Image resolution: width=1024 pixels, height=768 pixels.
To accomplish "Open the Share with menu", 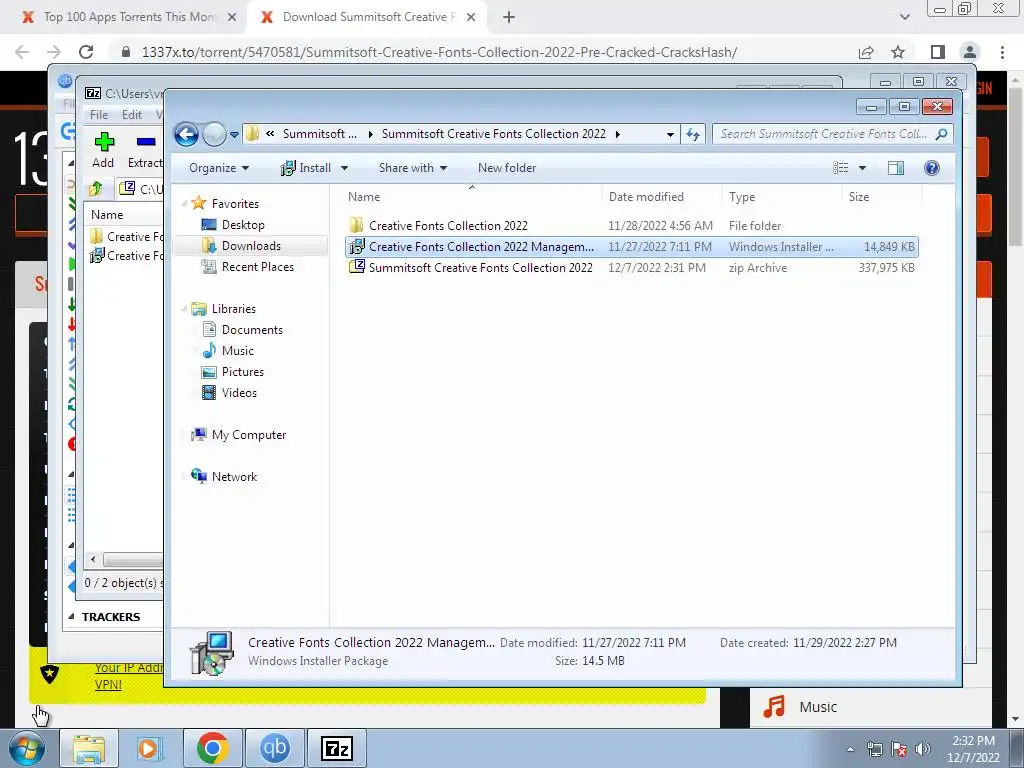I will tap(413, 168).
